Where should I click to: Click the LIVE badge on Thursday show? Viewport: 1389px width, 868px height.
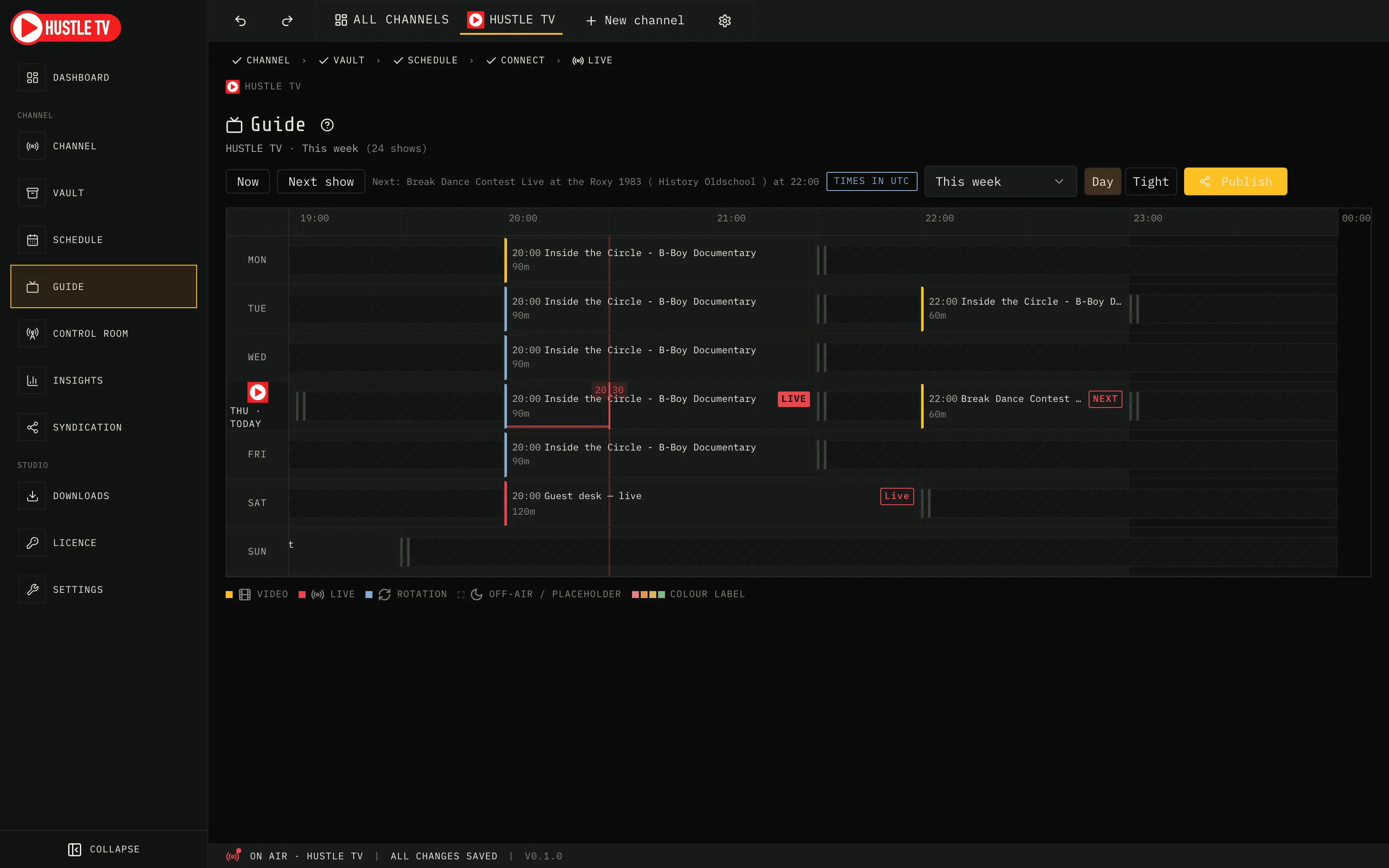pos(793,398)
